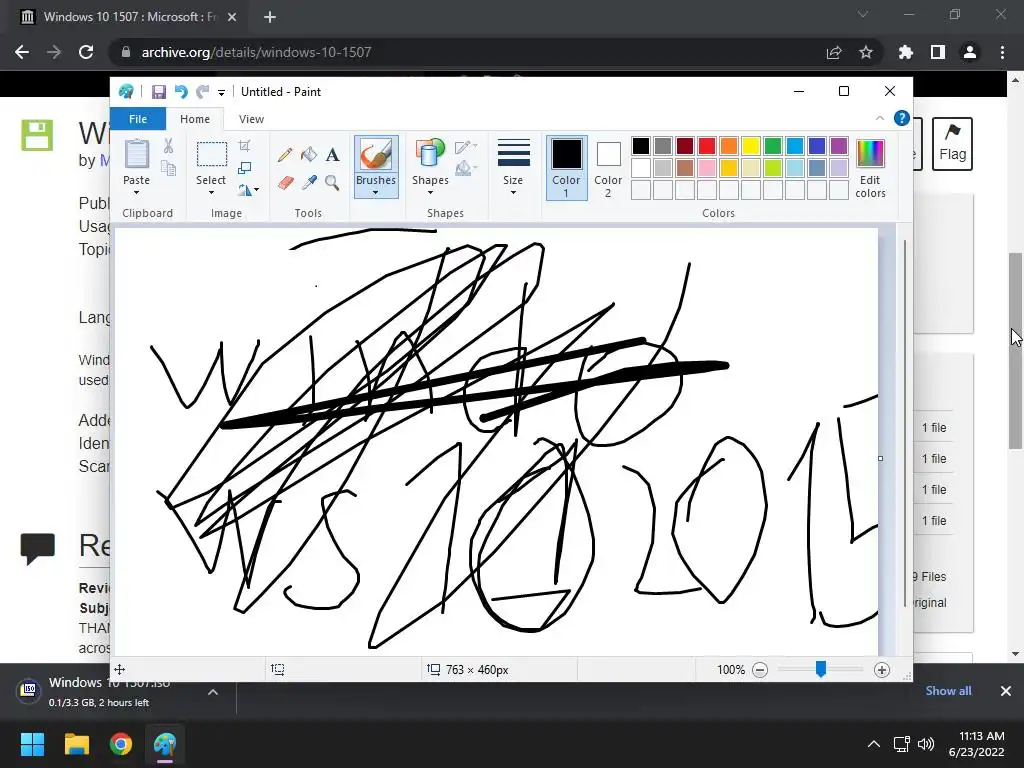
Task: Click Show all downloads link
Action: 948,691
